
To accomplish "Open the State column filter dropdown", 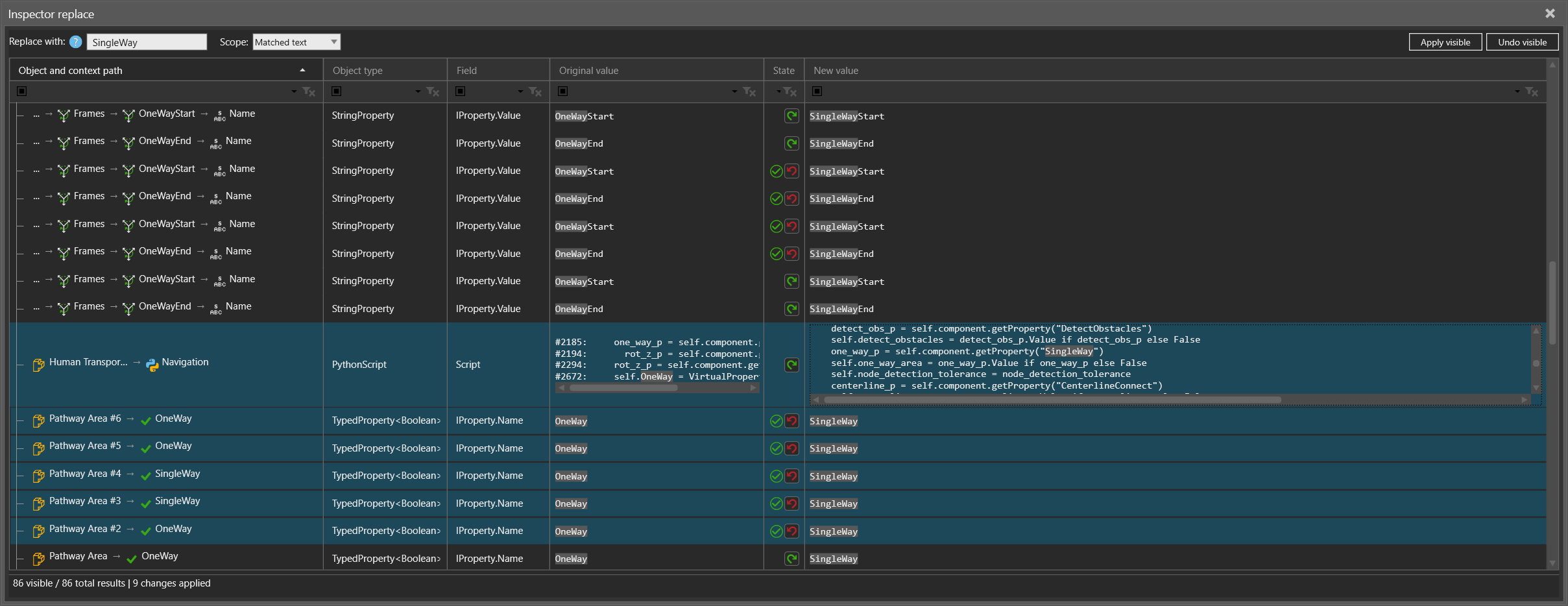I will tap(778, 91).
